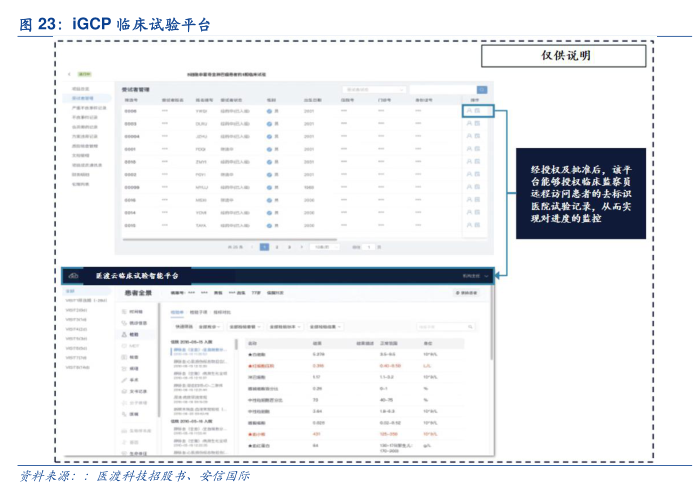Click person icon in last subject row 0015

[x=469, y=226]
